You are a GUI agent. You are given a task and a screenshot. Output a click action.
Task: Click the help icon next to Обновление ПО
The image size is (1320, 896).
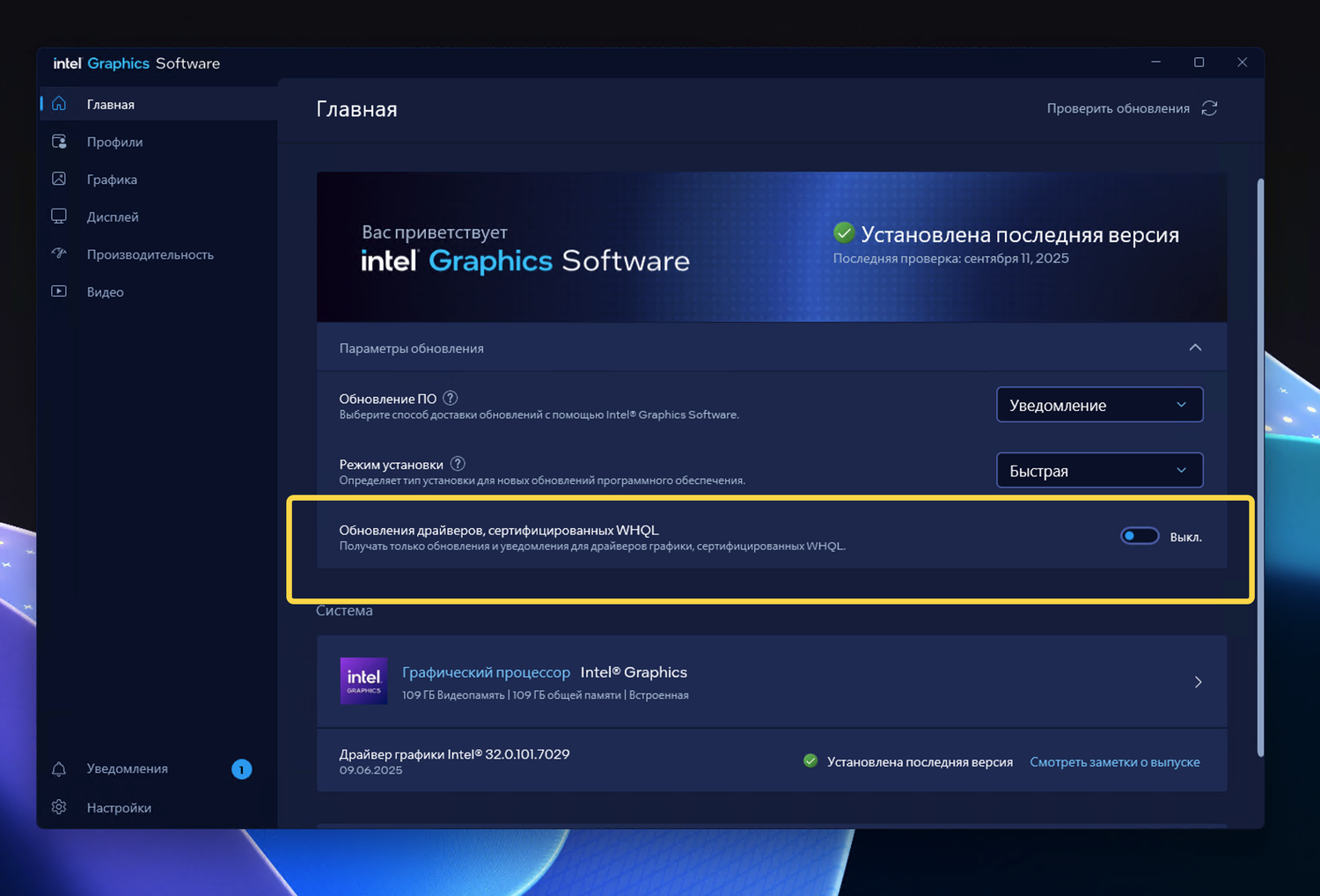(451, 398)
